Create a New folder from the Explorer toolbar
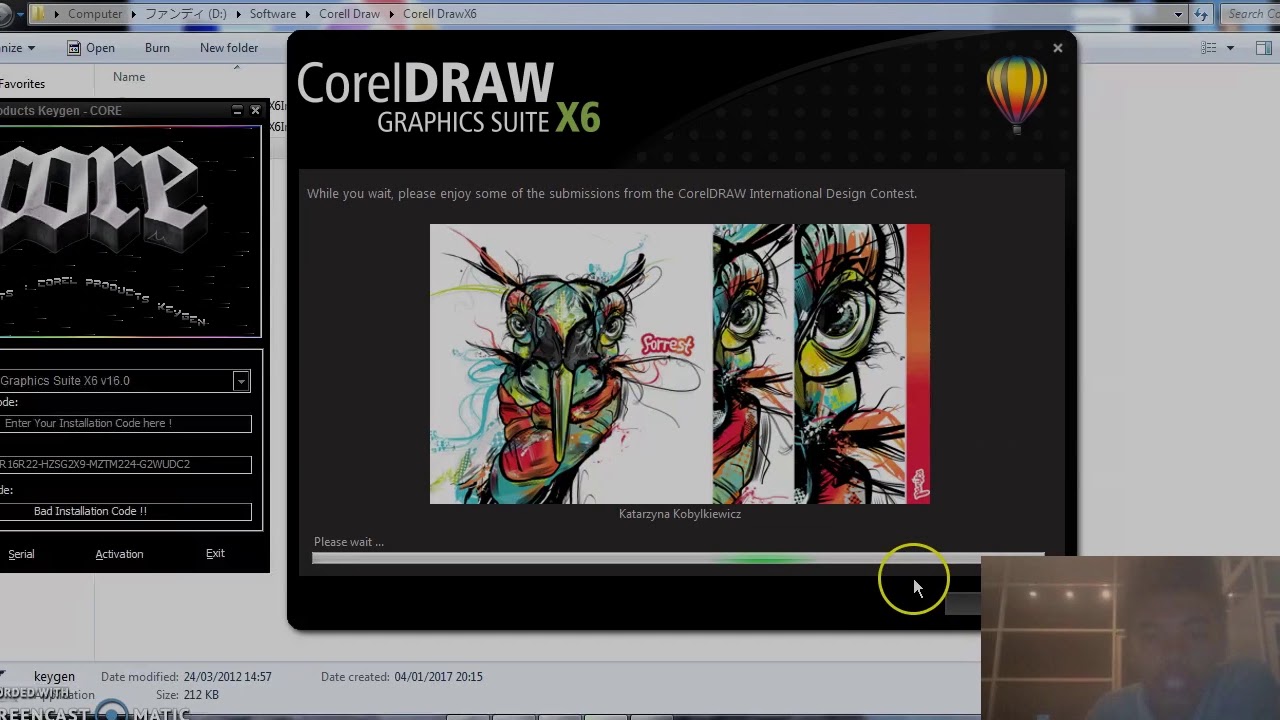The image size is (1280, 720). [x=229, y=48]
